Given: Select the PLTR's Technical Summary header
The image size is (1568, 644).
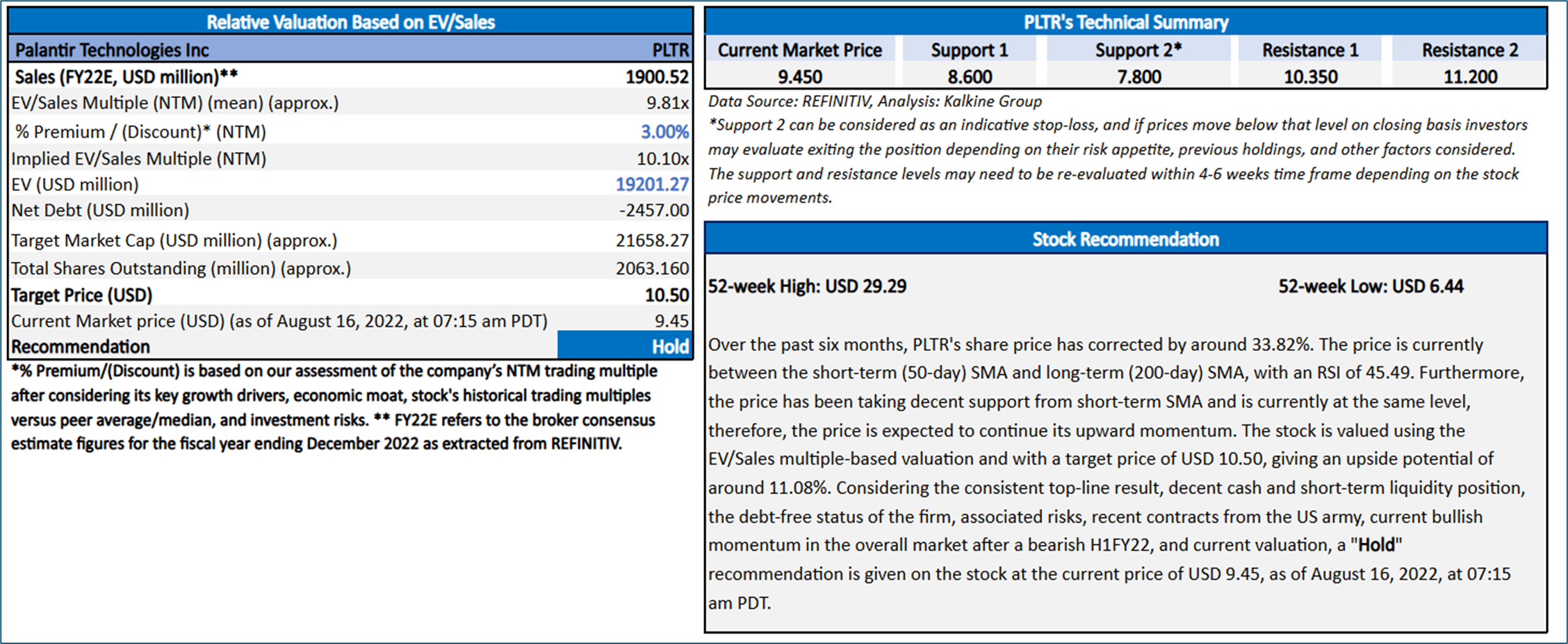Looking at the screenshot, I should coord(1125,22).
